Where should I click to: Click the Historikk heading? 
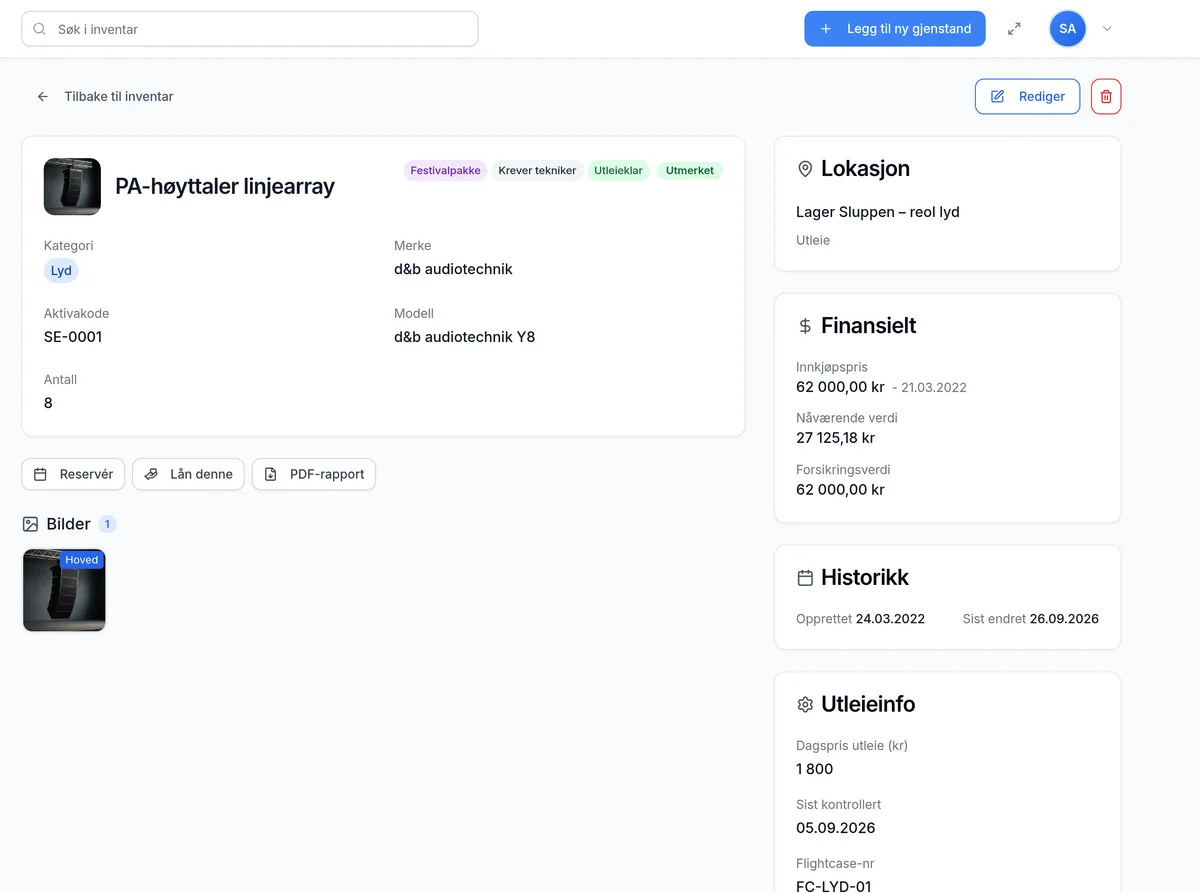point(865,578)
